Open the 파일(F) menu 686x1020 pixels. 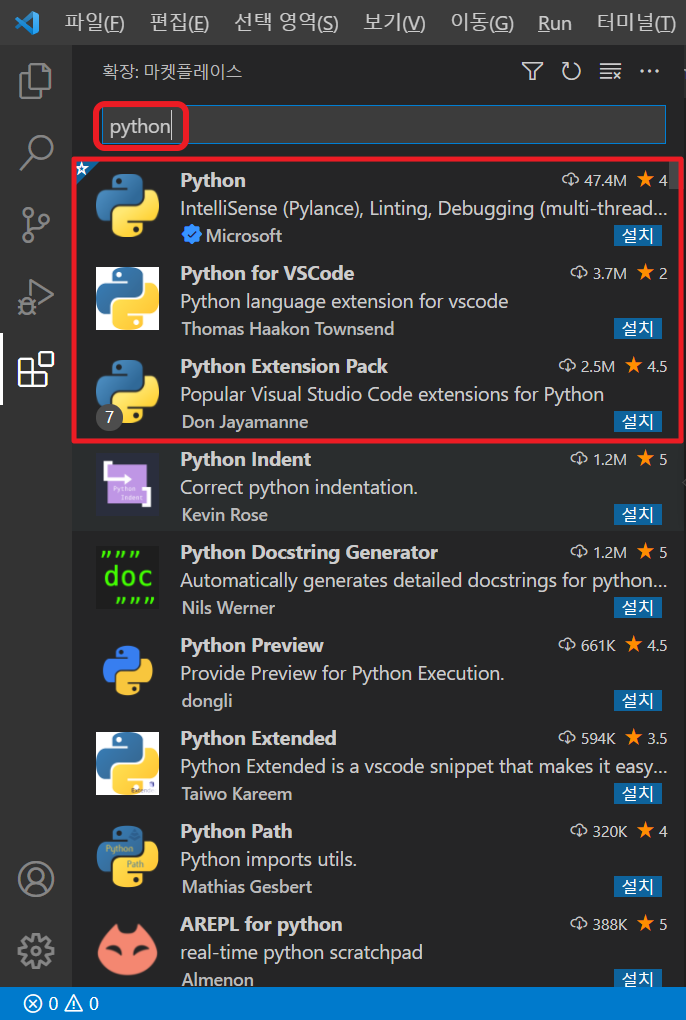[x=94, y=23]
